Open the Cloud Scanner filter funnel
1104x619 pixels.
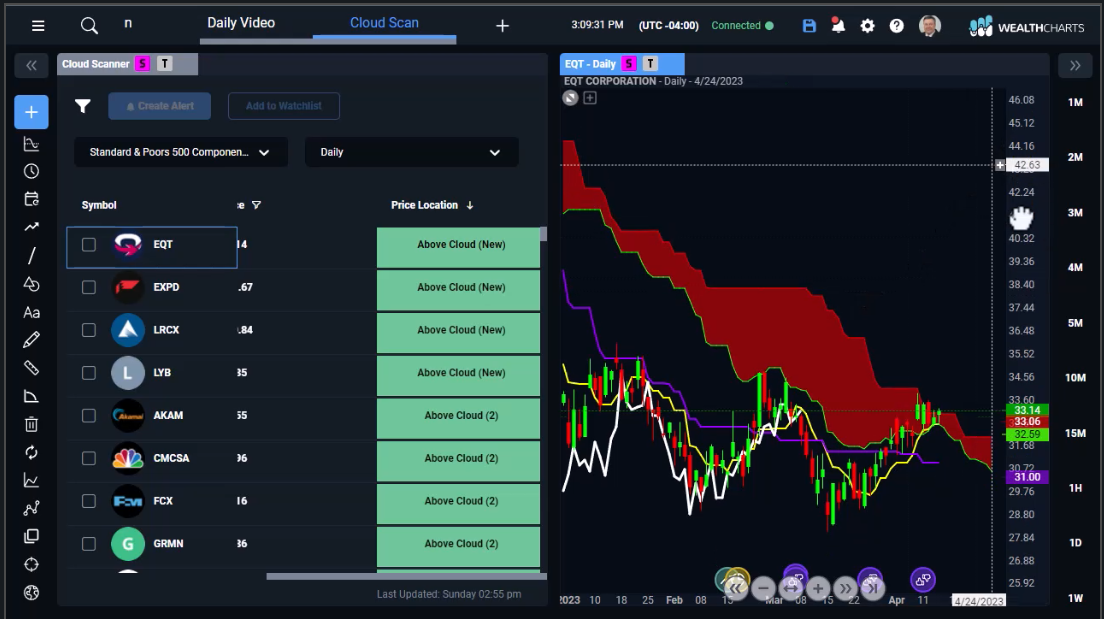click(x=83, y=106)
